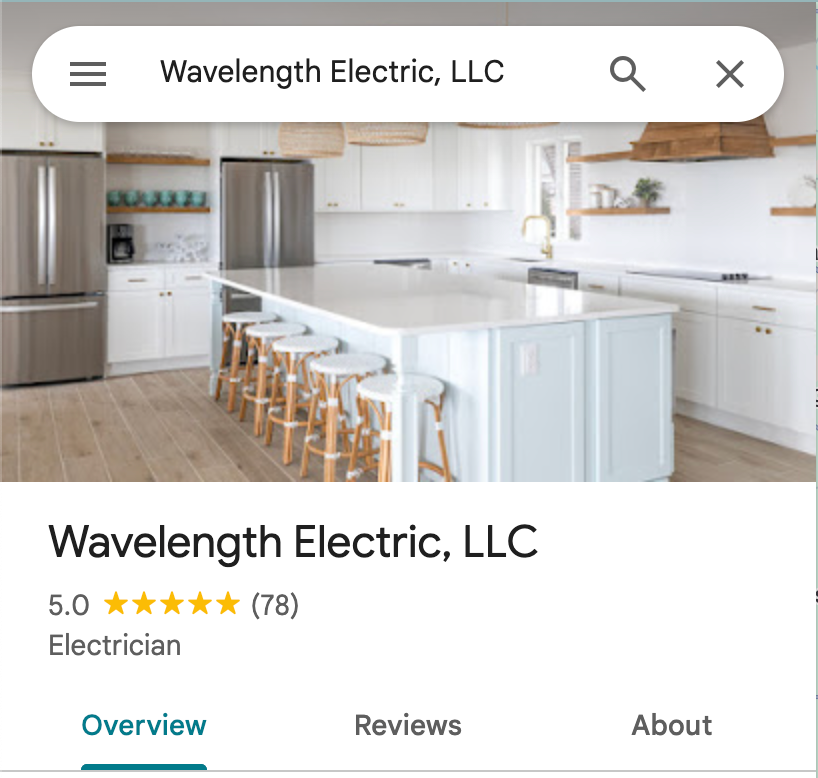Open the (78) reviews count link
Screen dimensions: 818x778
pos(275,605)
